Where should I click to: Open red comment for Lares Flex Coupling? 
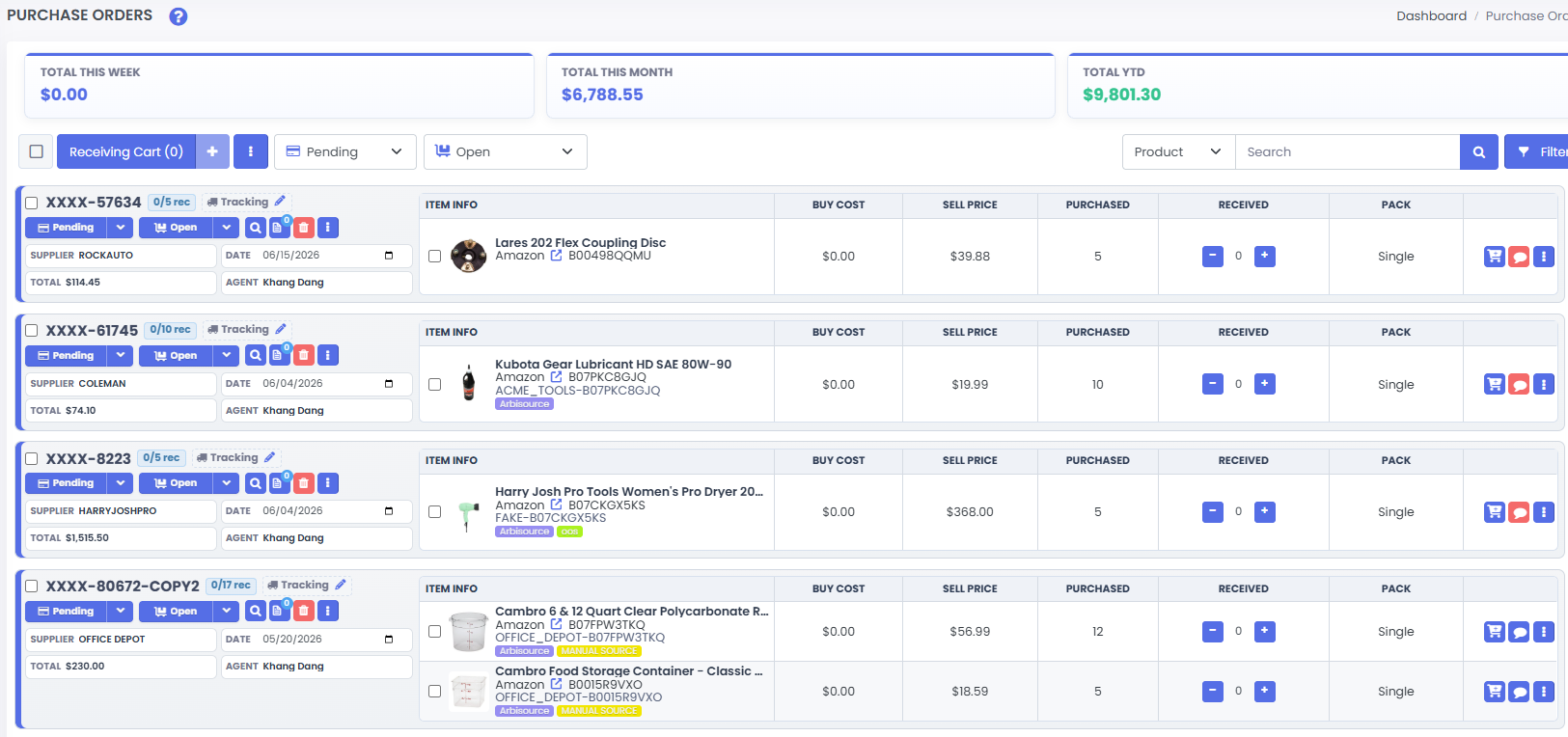click(1519, 257)
